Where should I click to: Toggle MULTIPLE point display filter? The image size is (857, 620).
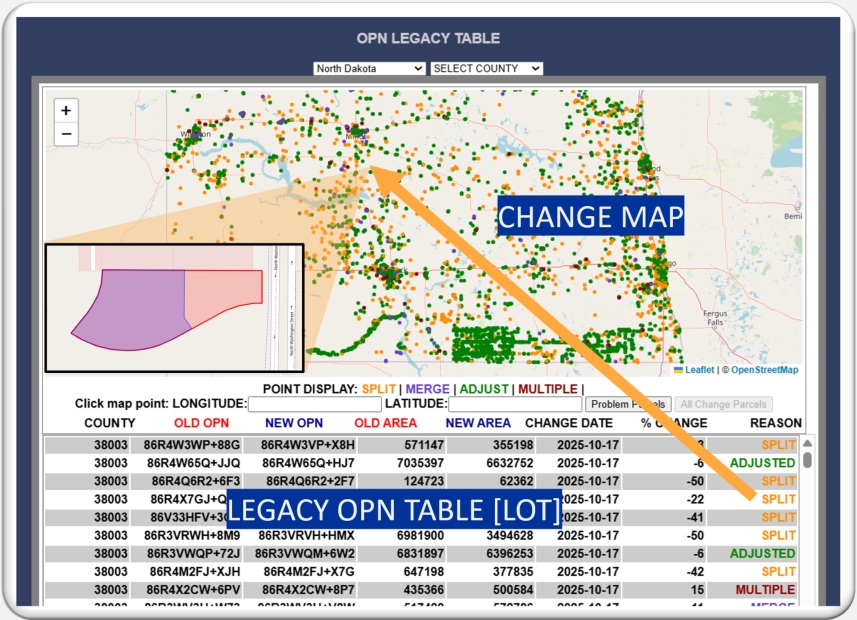pyautogui.click(x=547, y=389)
